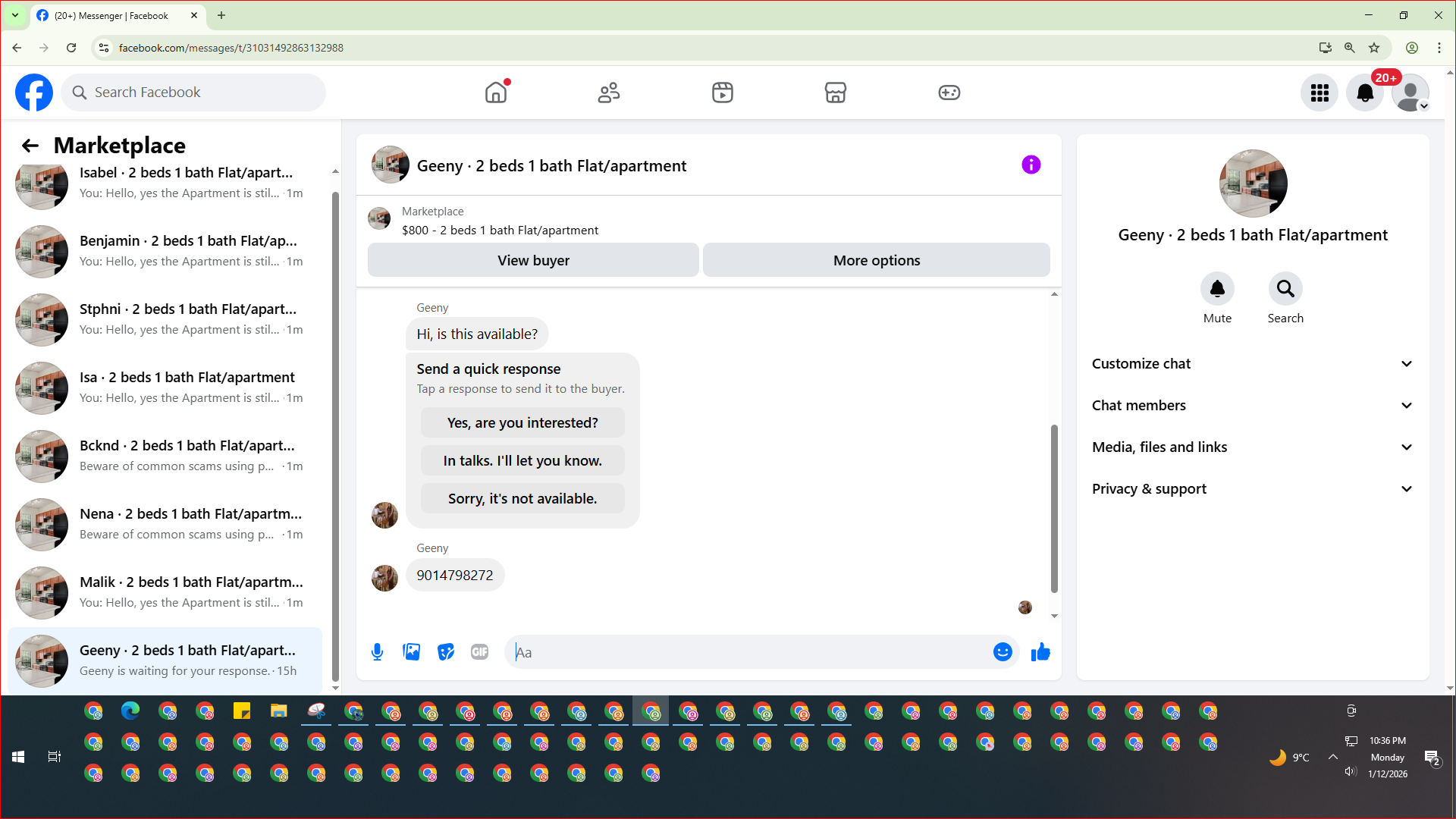Send quick response "Yes, are you interested?"
This screenshot has width=1456, height=819.
522,423
